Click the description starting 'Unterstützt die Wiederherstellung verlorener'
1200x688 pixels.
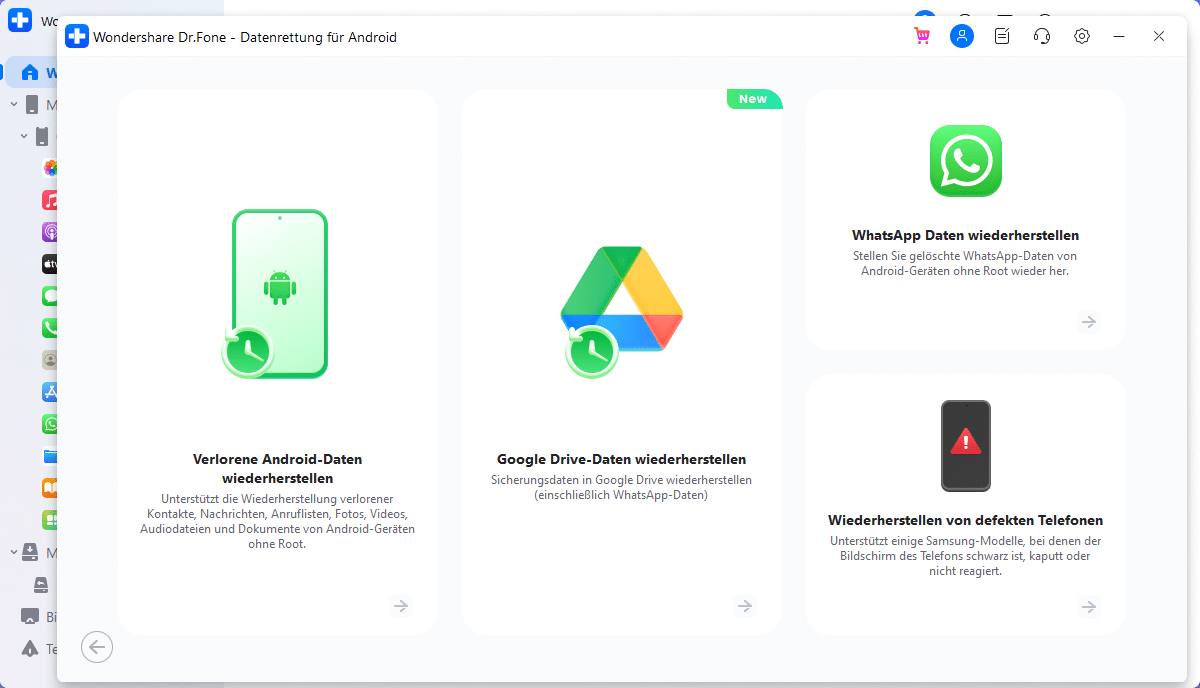[x=278, y=521]
